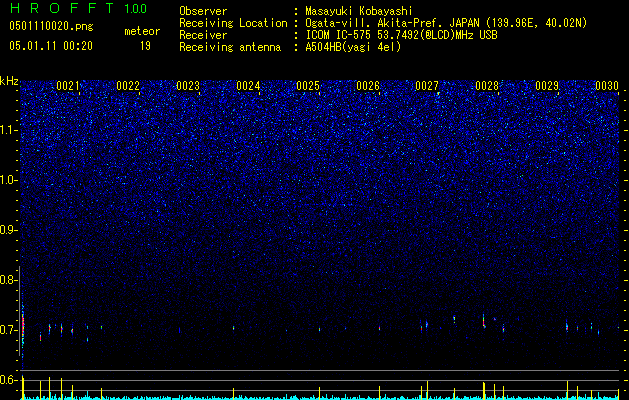Click the 1.0 frequency axis label
This screenshot has height=400, width=629.
click(x=7, y=180)
